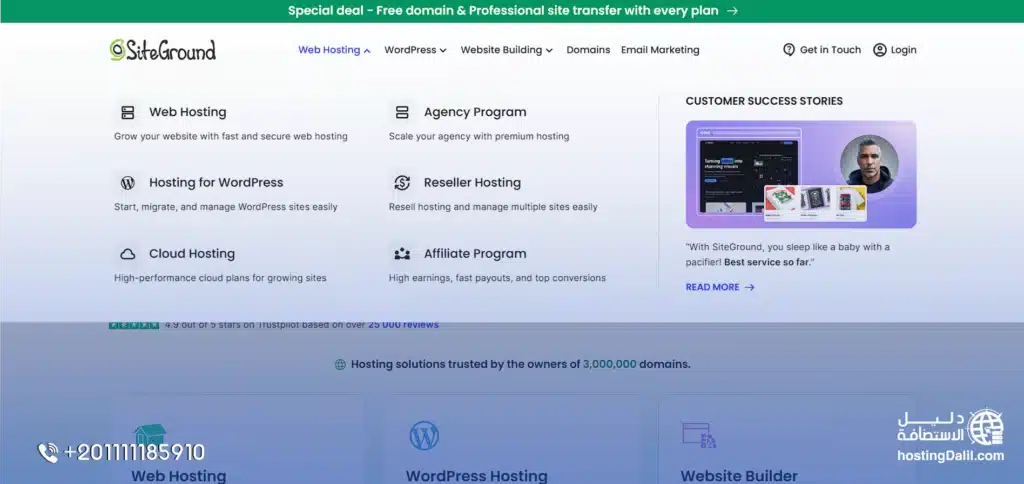Click the Reseller Hosting icon

pos(402,183)
